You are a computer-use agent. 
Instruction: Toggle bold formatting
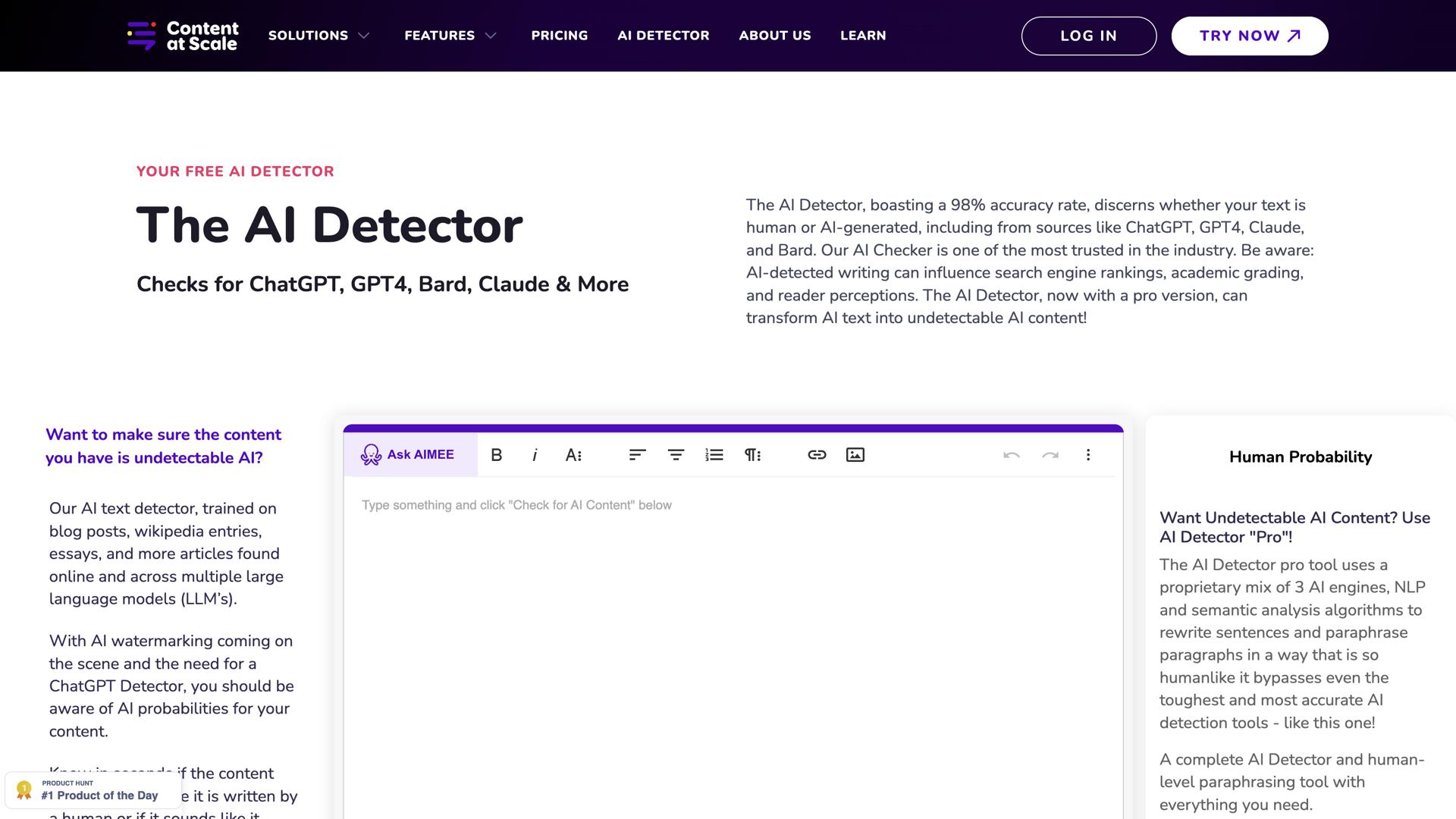click(497, 455)
